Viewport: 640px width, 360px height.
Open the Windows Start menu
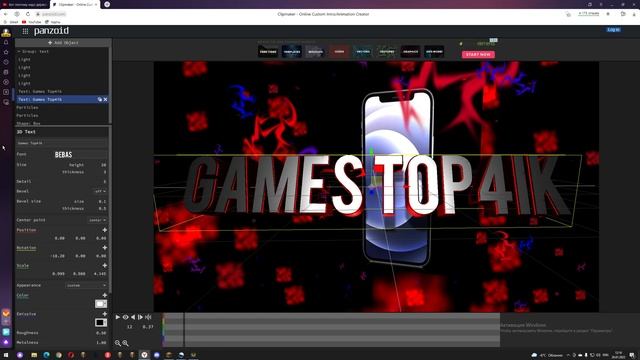[6, 355]
